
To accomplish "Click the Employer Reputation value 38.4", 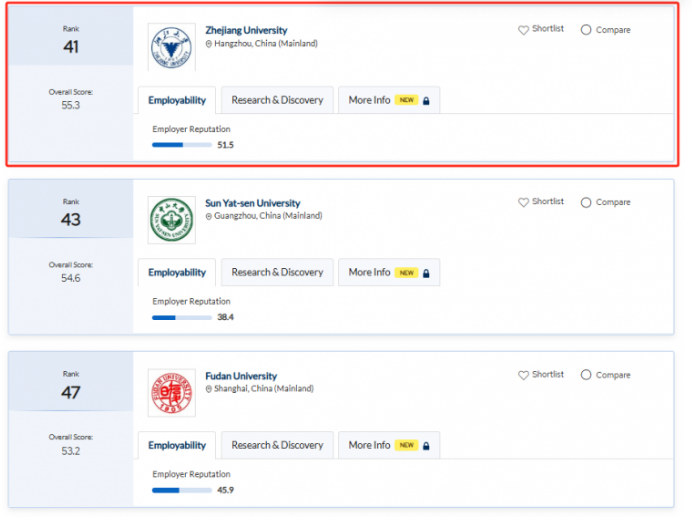I will [226, 317].
